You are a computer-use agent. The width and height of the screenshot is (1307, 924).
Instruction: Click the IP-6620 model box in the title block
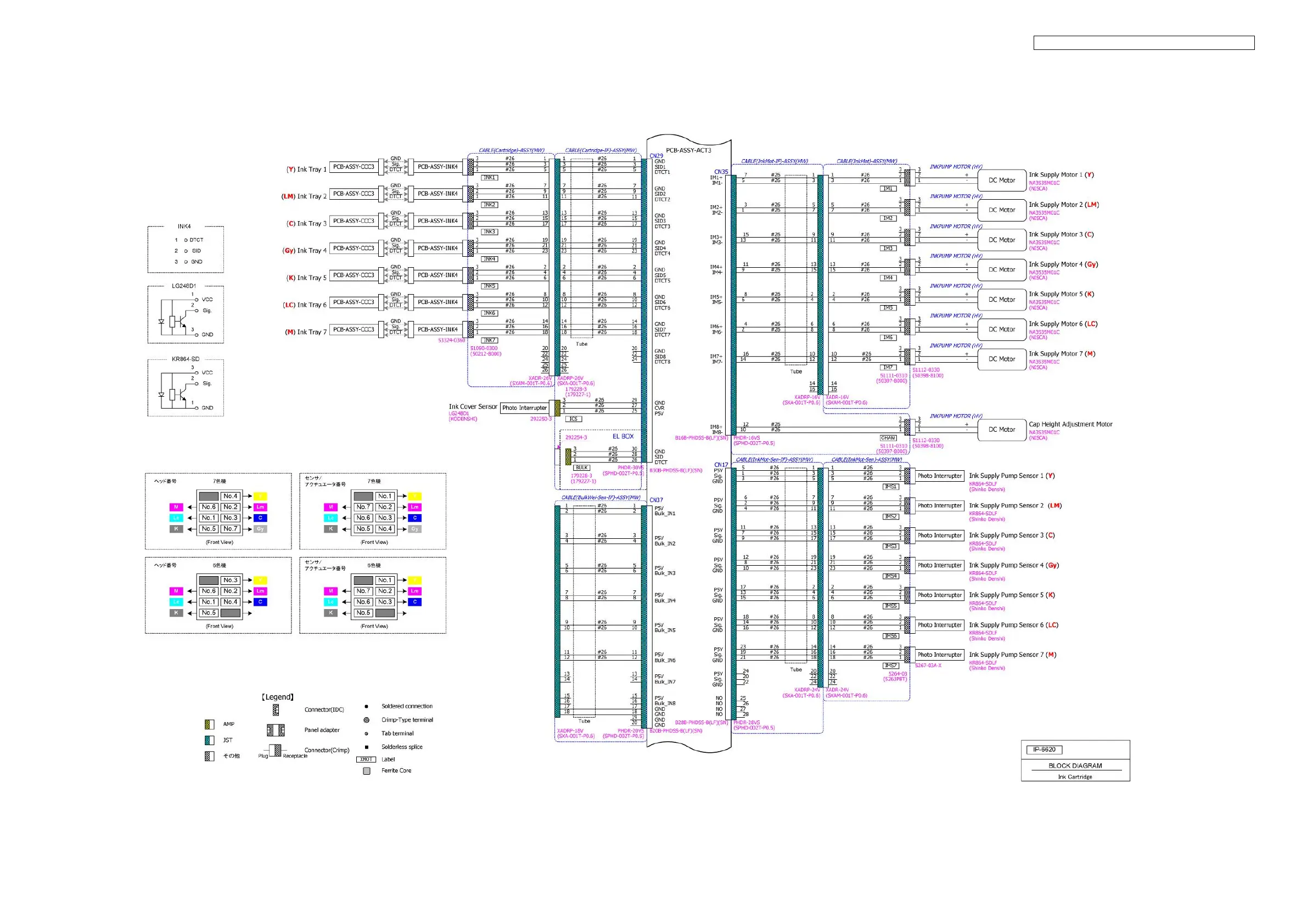click(x=1044, y=750)
